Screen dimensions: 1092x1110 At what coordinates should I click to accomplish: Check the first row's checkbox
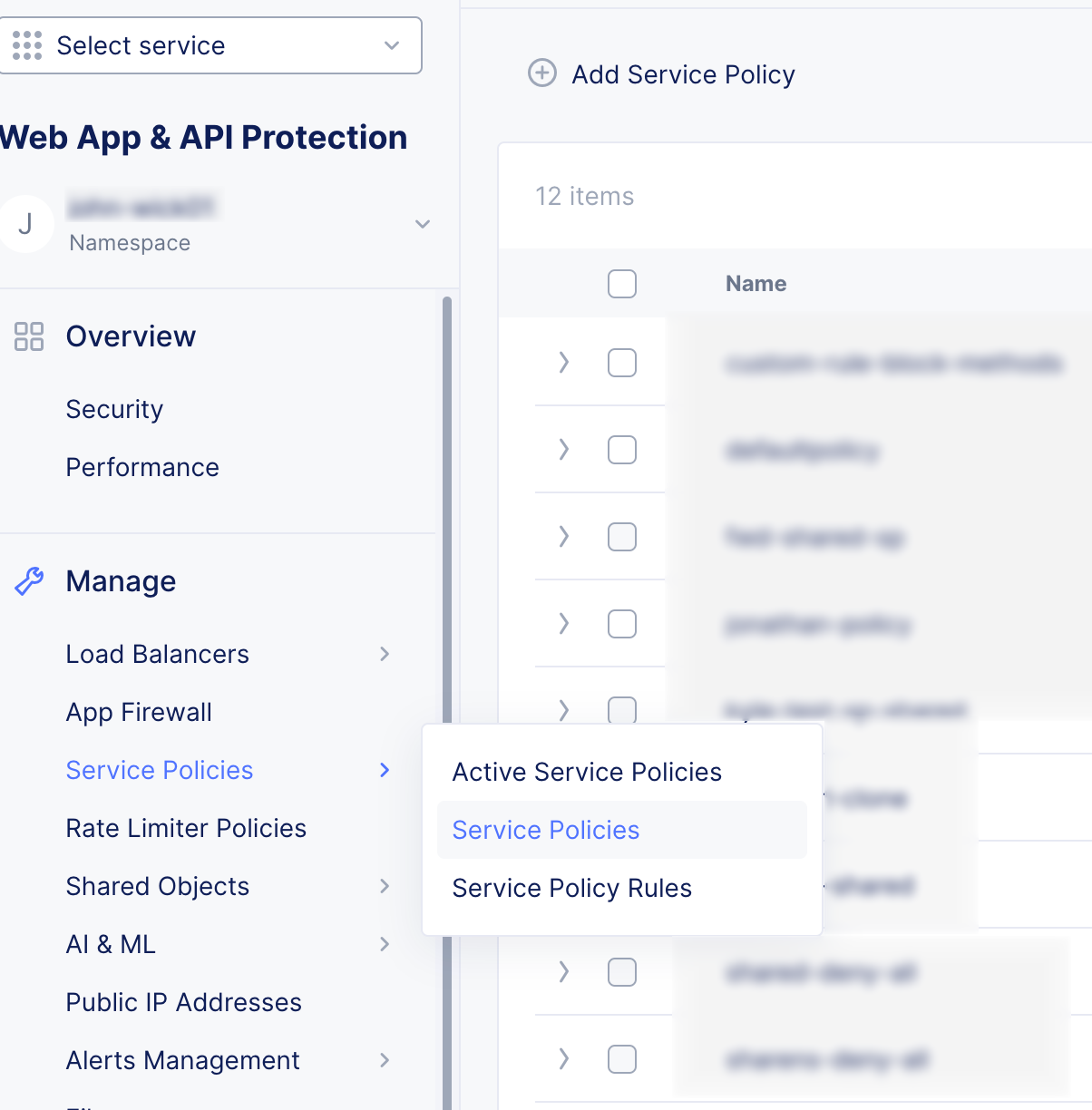point(622,363)
